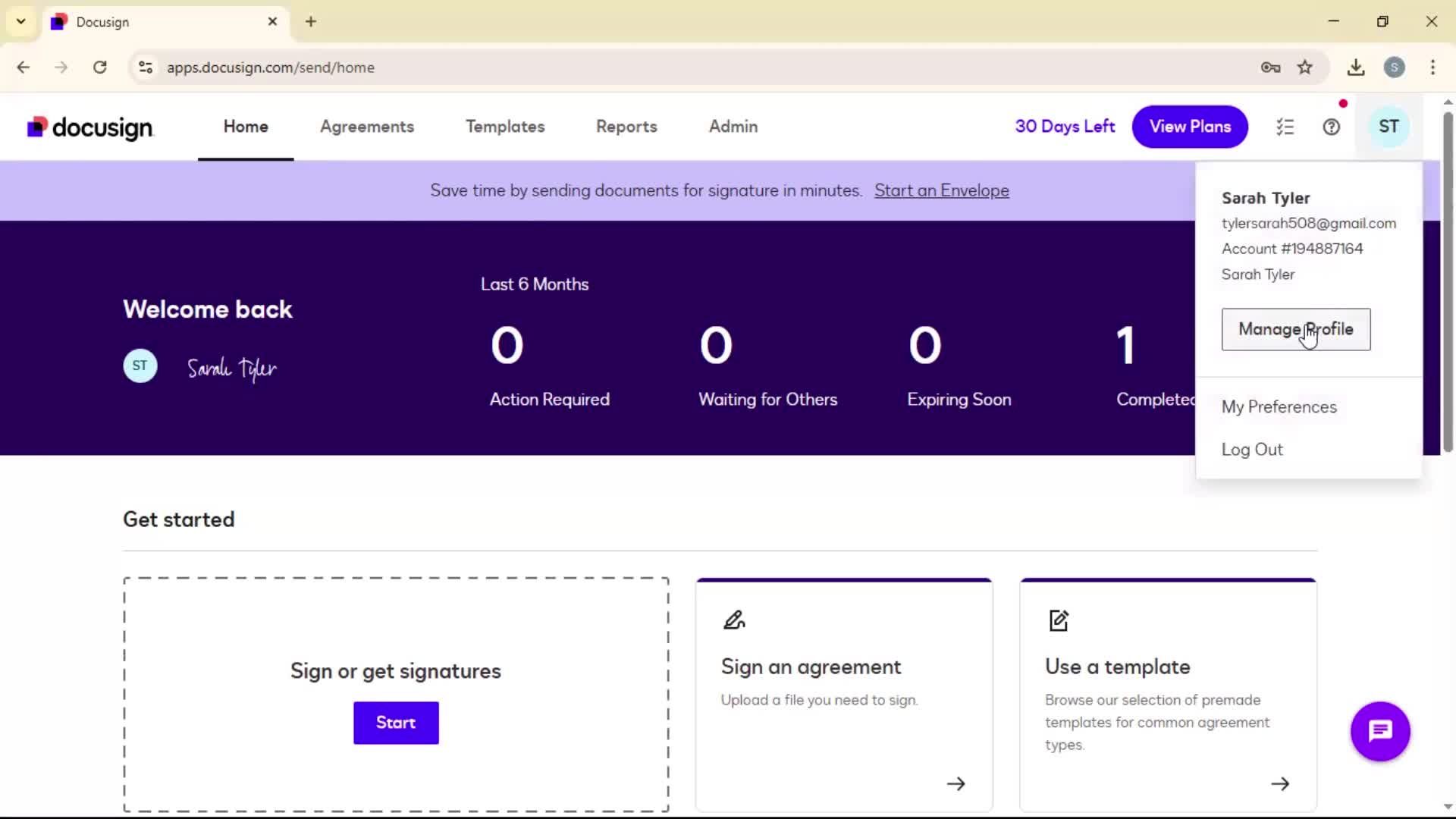The width and height of the screenshot is (1456, 819).
Task: Open the Waiting for Others count
Action: point(716,346)
